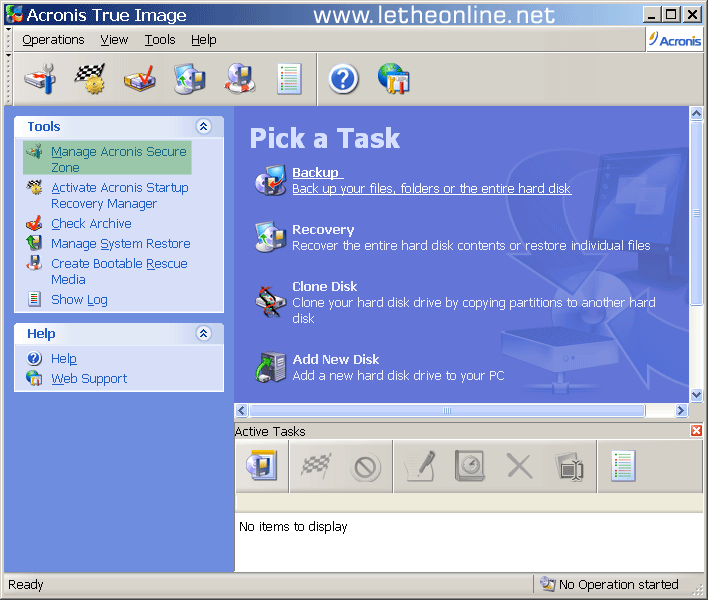Click Check Archive toolbar icon with checkmark
Viewport: 708px width, 600px height.
[x=140, y=79]
